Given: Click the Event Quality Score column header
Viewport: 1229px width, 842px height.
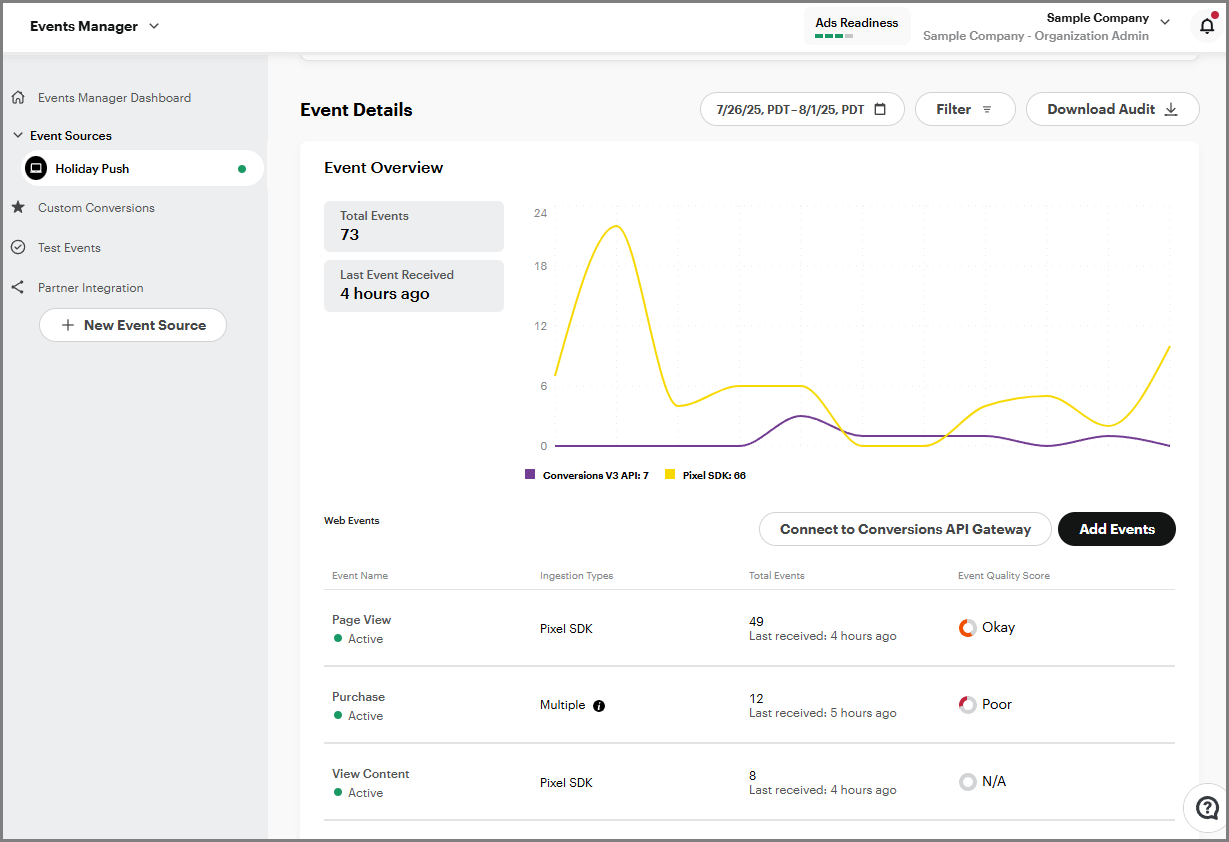Looking at the screenshot, I should click(x=1003, y=576).
